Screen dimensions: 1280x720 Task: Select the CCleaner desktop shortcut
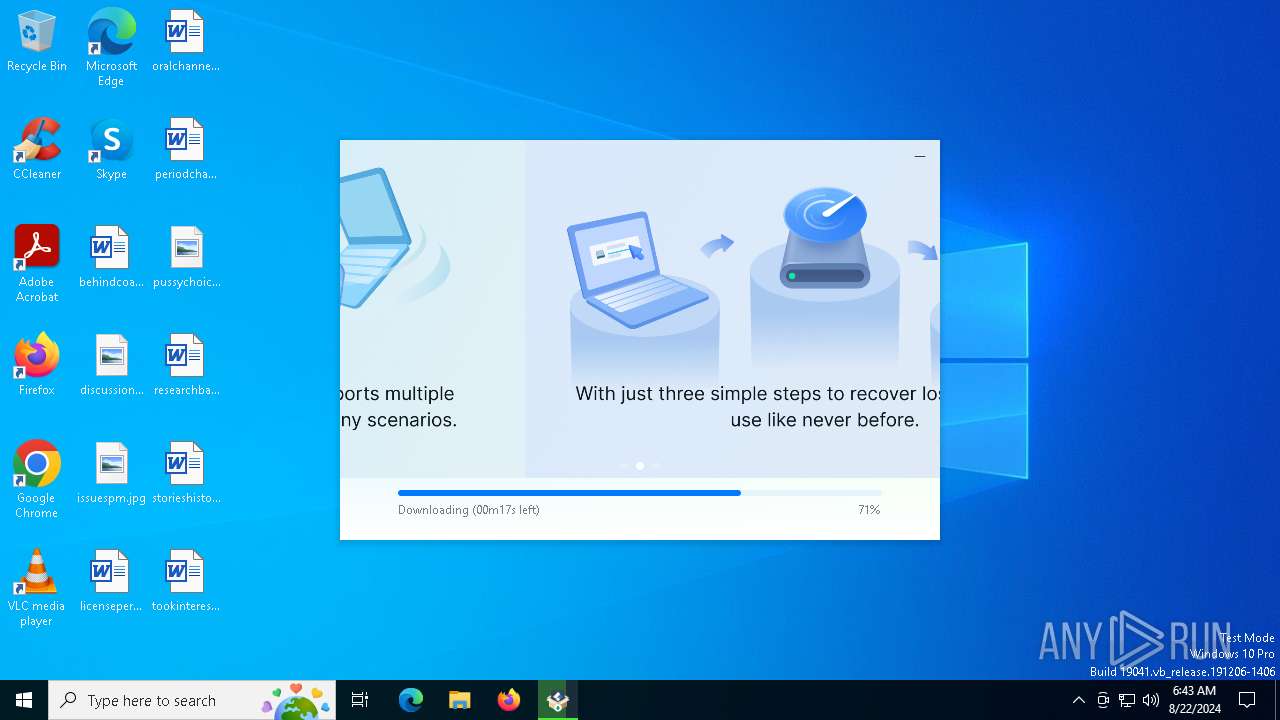(x=37, y=150)
